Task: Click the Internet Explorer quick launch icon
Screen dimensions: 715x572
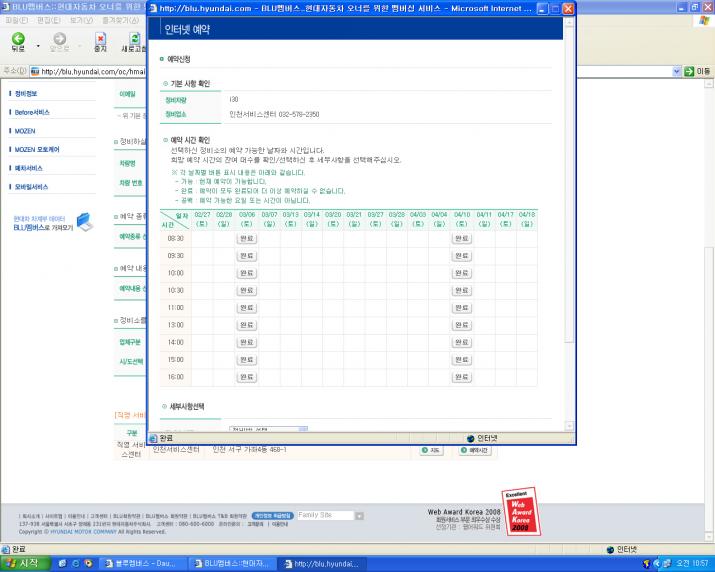Action: click(x=76, y=564)
